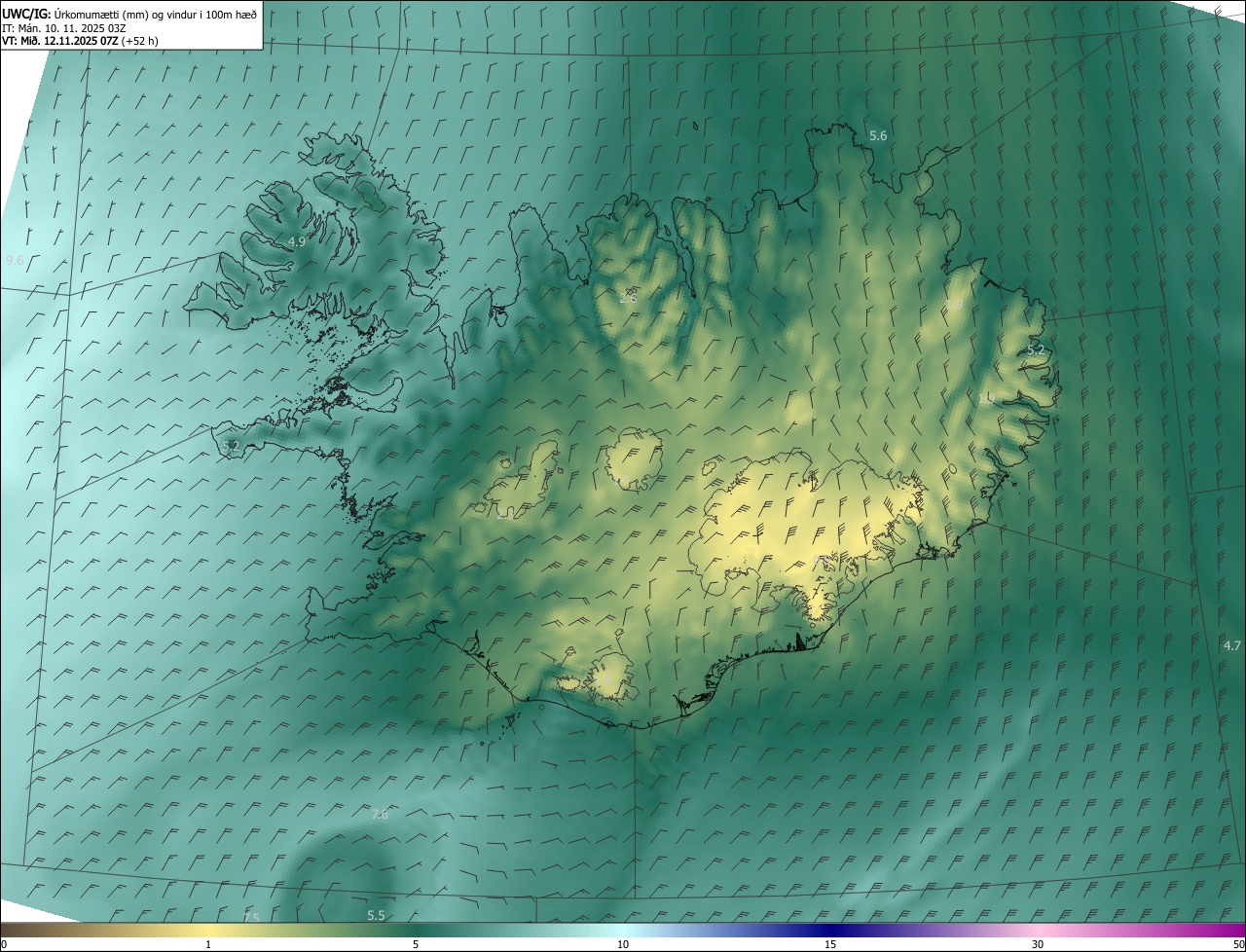Click the '10' tick on the colour scale
Viewport: 1246px width, 952px height.
tap(623, 945)
